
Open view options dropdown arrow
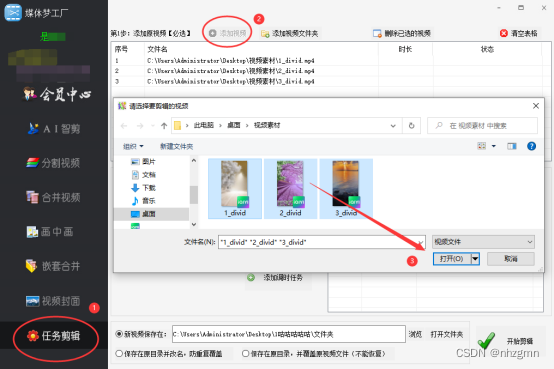[494, 146]
